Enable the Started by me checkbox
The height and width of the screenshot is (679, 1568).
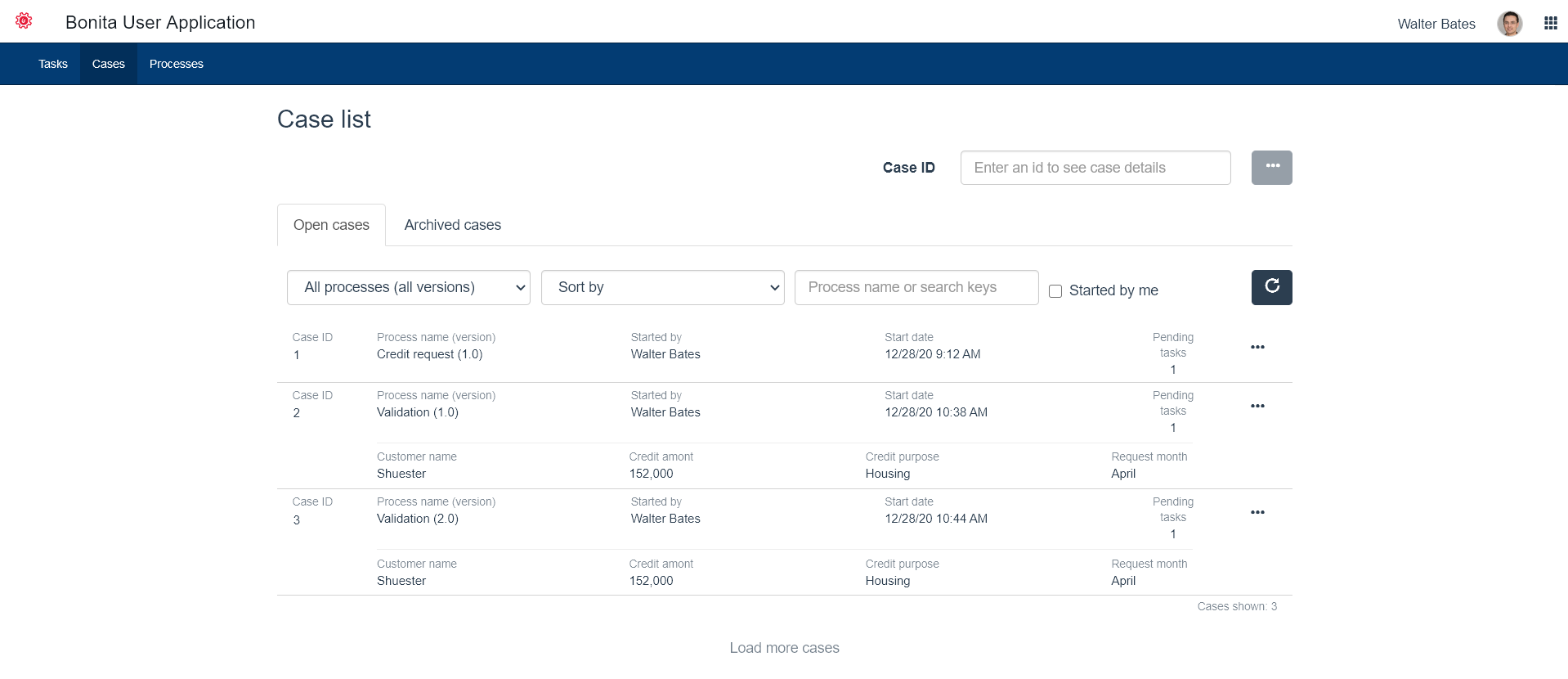pos(1055,291)
